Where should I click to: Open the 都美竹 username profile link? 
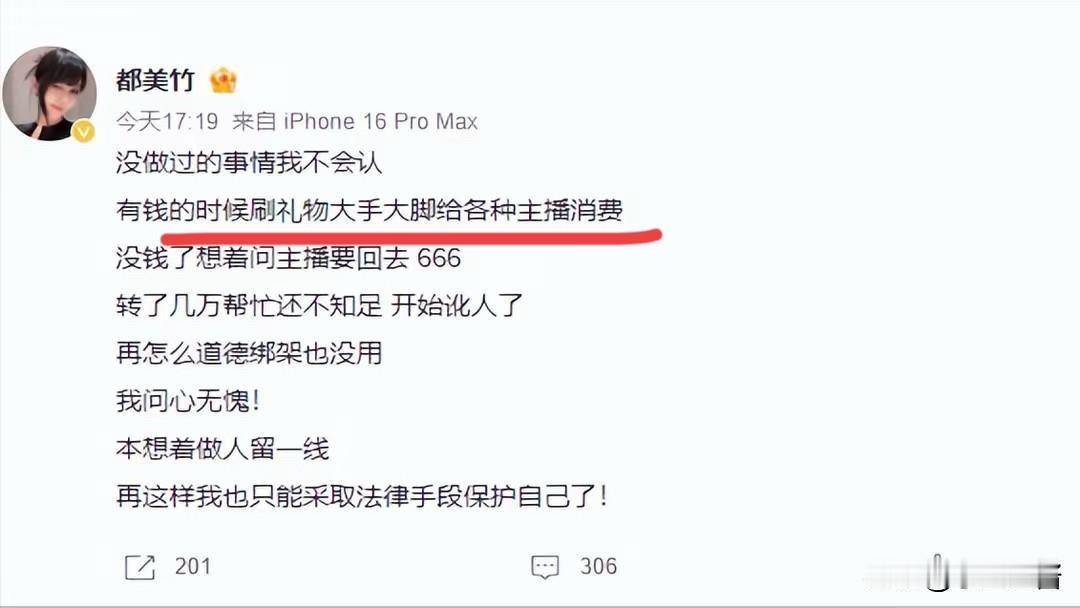155,80
